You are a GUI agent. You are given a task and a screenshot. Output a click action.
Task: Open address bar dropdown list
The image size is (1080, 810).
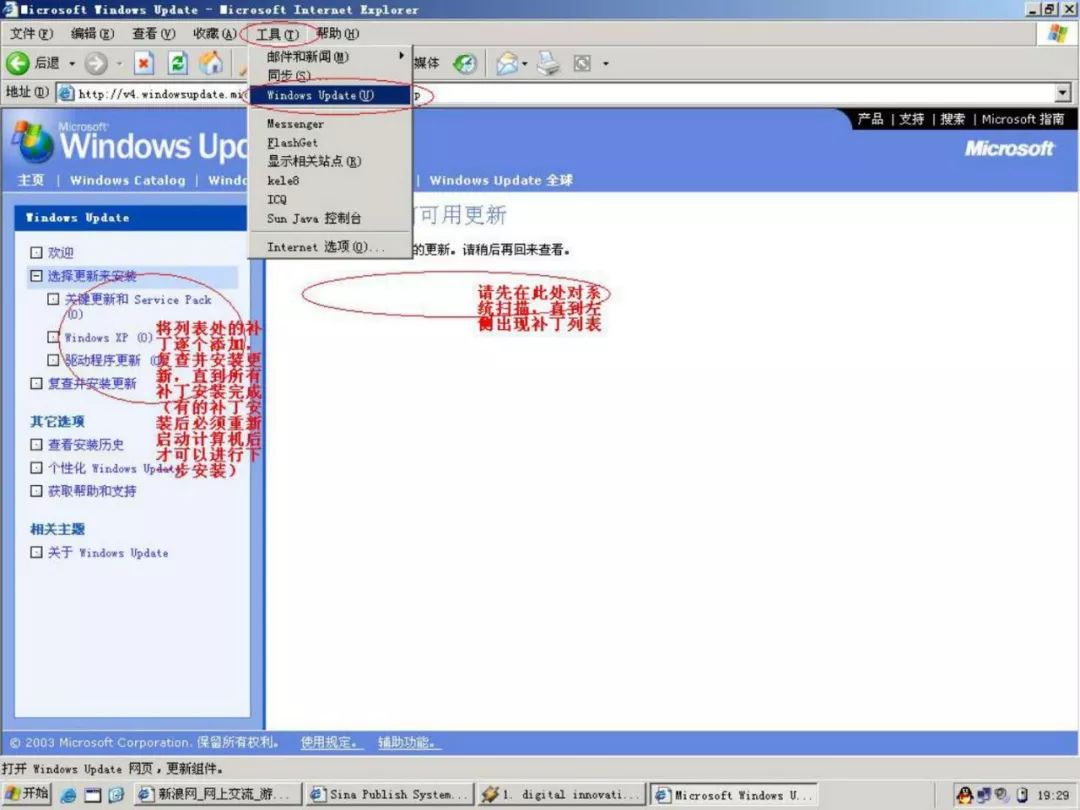click(1063, 92)
